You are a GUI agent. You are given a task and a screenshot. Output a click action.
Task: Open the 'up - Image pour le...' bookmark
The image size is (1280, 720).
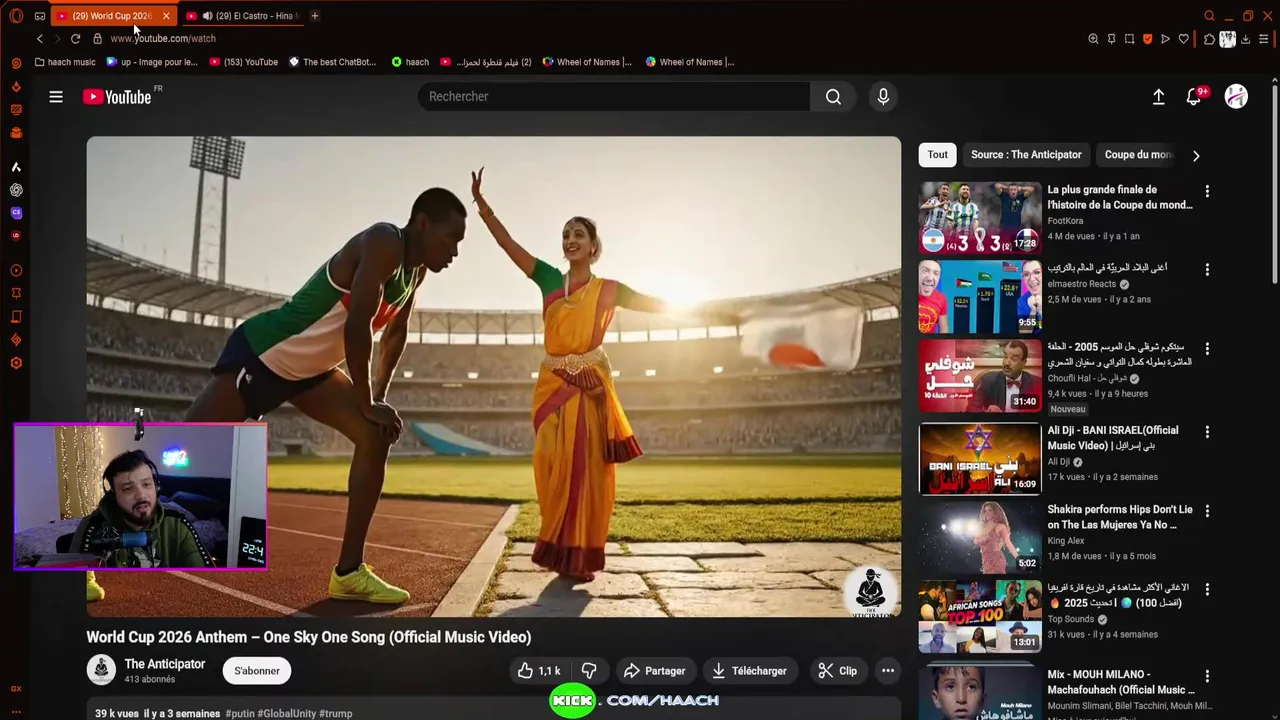click(152, 62)
